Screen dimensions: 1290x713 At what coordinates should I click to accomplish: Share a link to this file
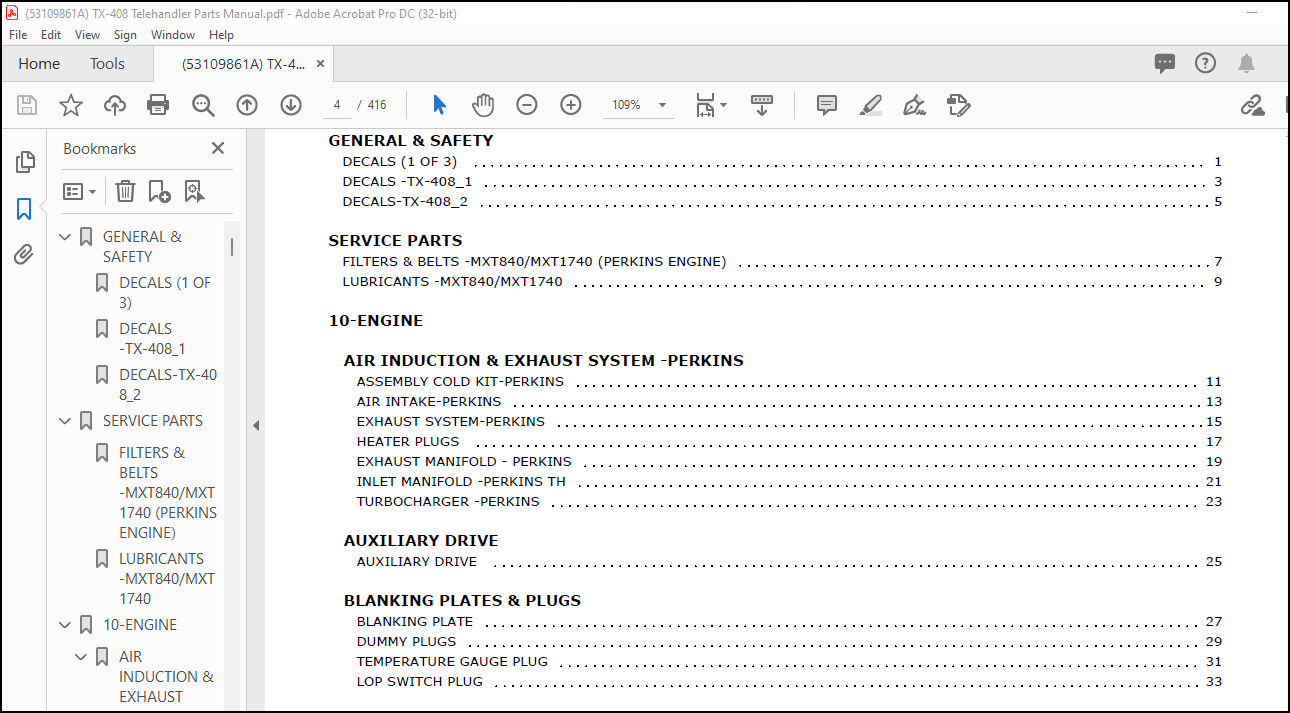click(1252, 105)
